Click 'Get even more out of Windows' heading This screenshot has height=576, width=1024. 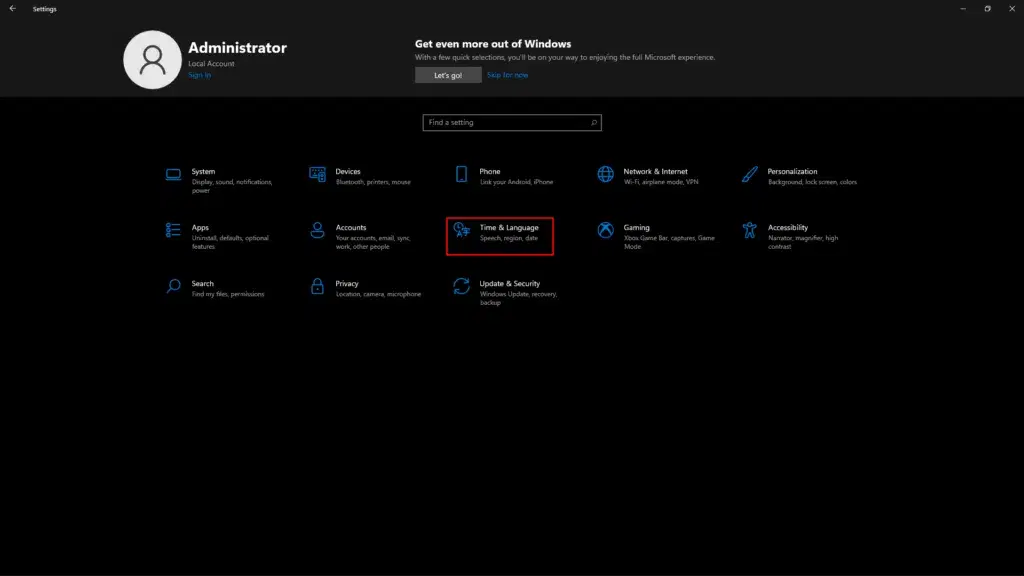click(x=493, y=44)
